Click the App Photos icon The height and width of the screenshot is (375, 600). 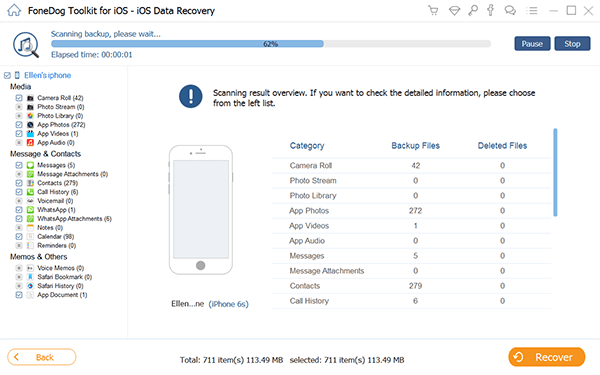(30, 125)
